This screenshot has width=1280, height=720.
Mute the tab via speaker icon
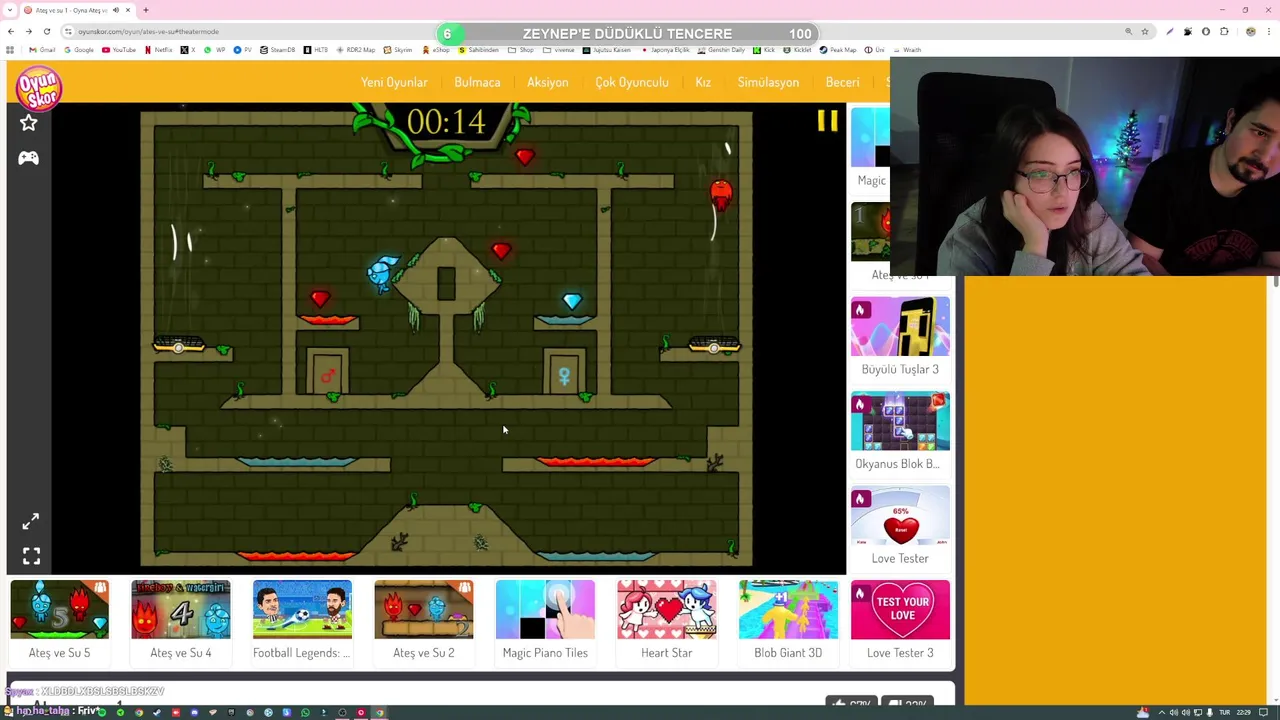115,10
